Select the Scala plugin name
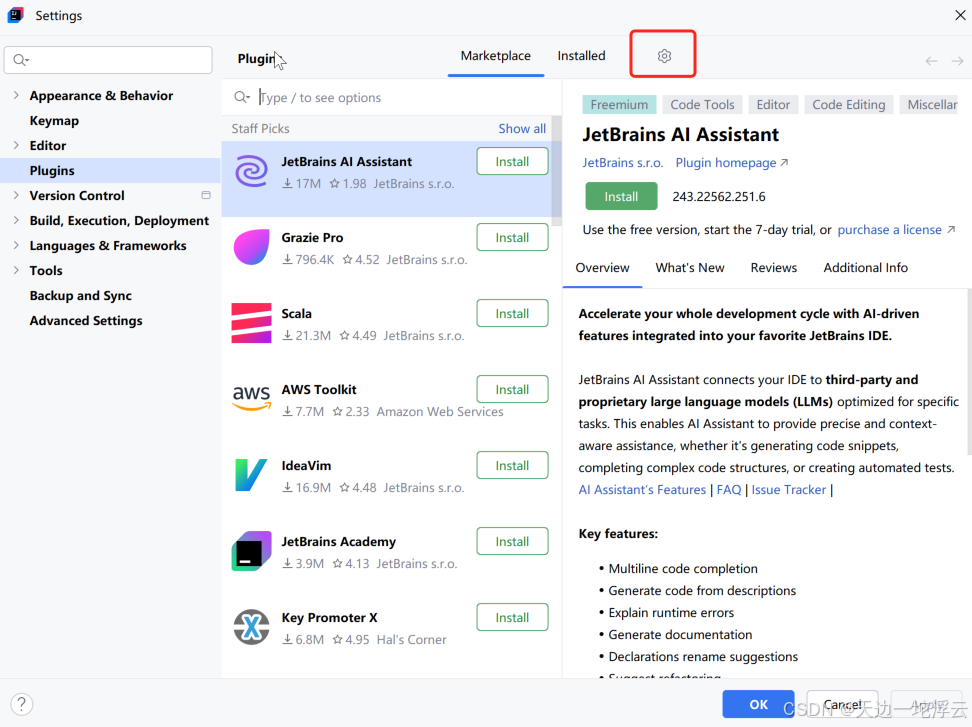 (296, 314)
